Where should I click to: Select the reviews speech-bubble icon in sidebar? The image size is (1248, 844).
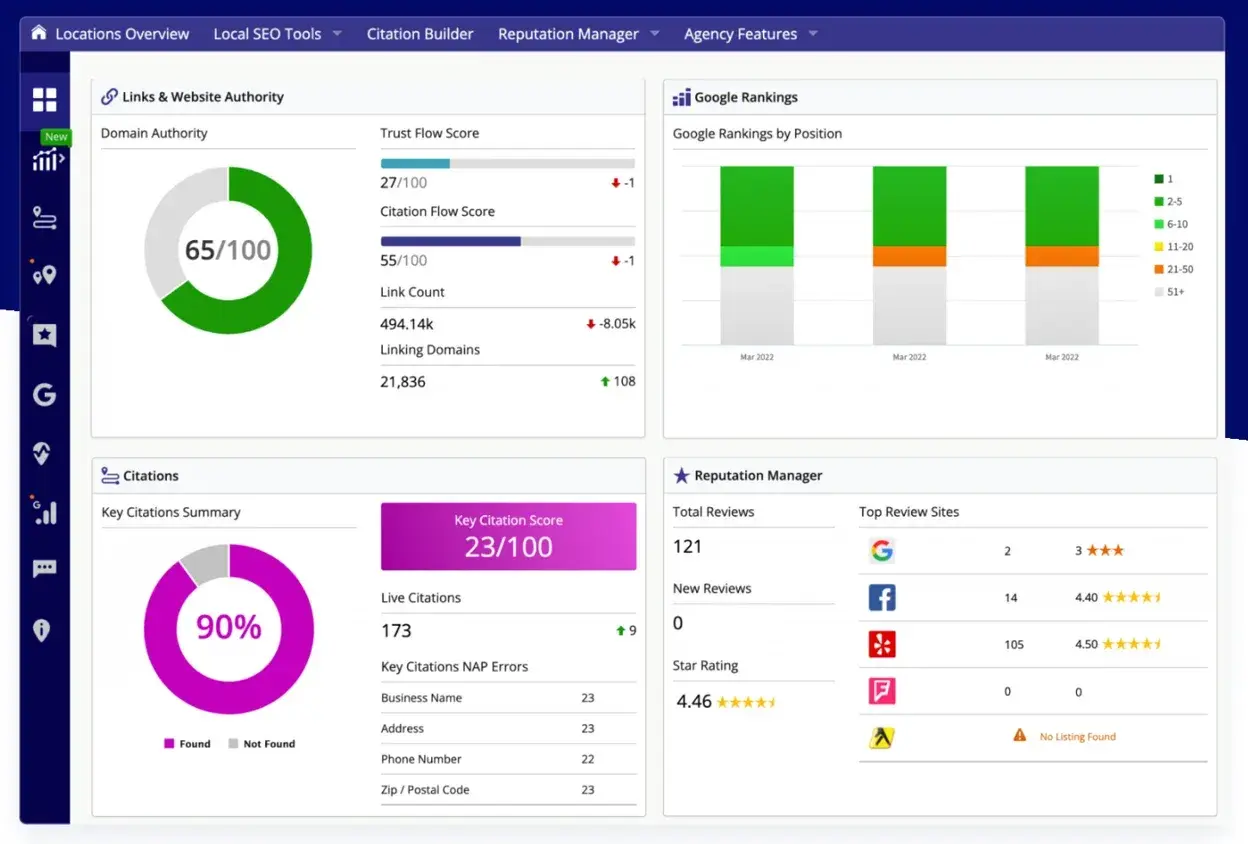point(44,568)
